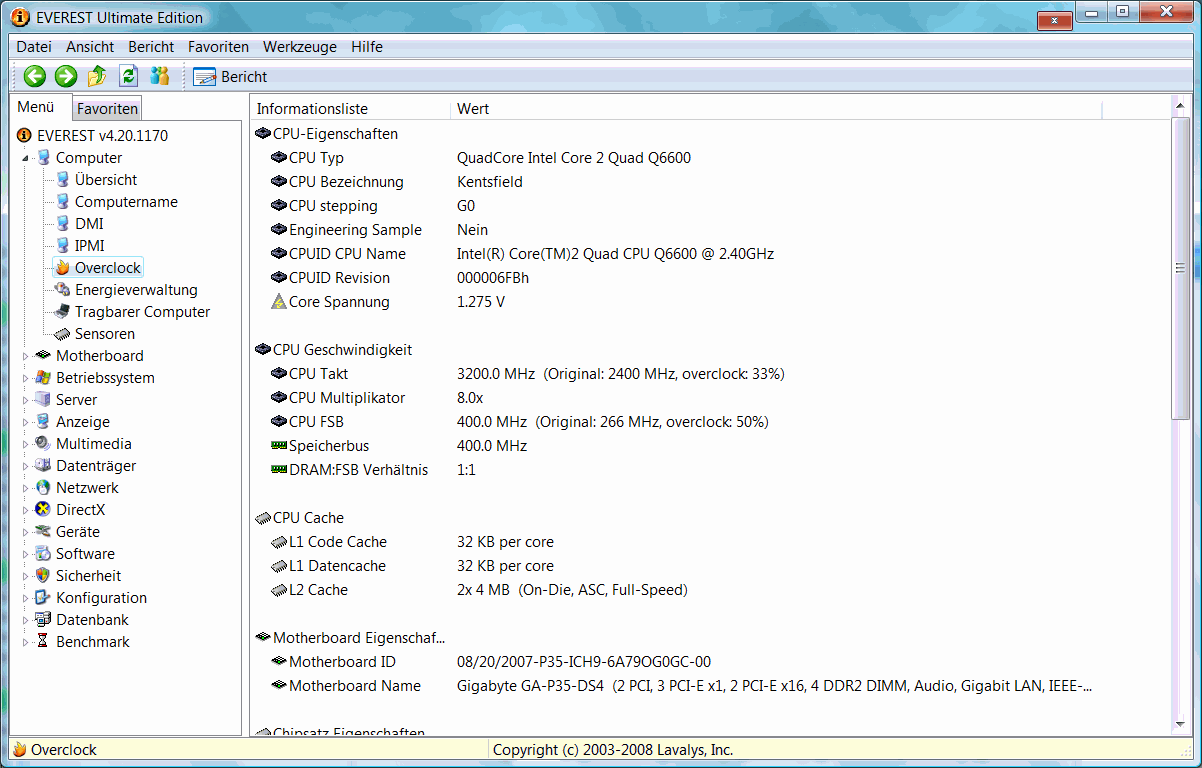
Task: Click the DMI icon in tree
Action: click(x=62, y=223)
